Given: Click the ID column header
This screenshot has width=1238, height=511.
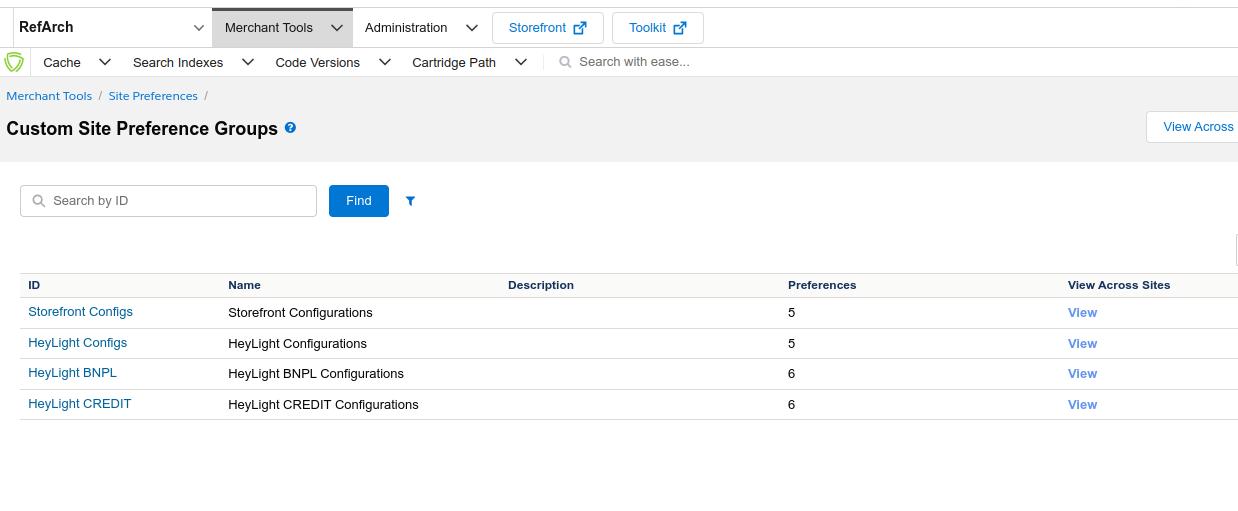Looking at the screenshot, I should (x=34, y=285).
